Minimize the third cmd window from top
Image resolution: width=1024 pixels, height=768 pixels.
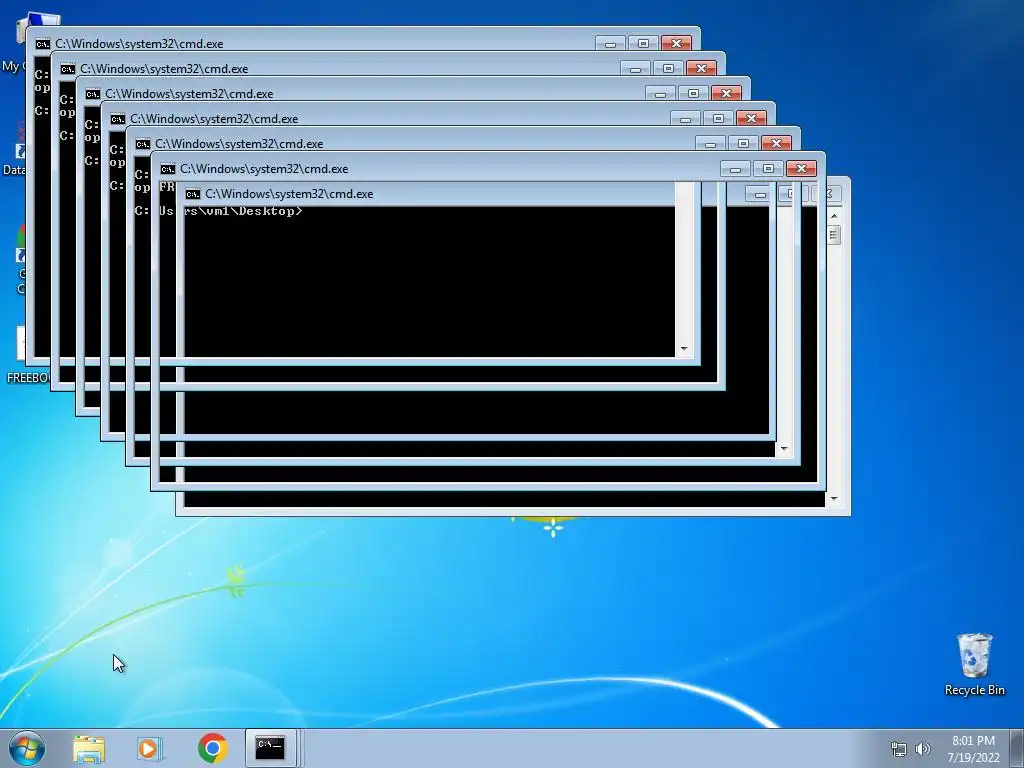(x=660, y=94)
